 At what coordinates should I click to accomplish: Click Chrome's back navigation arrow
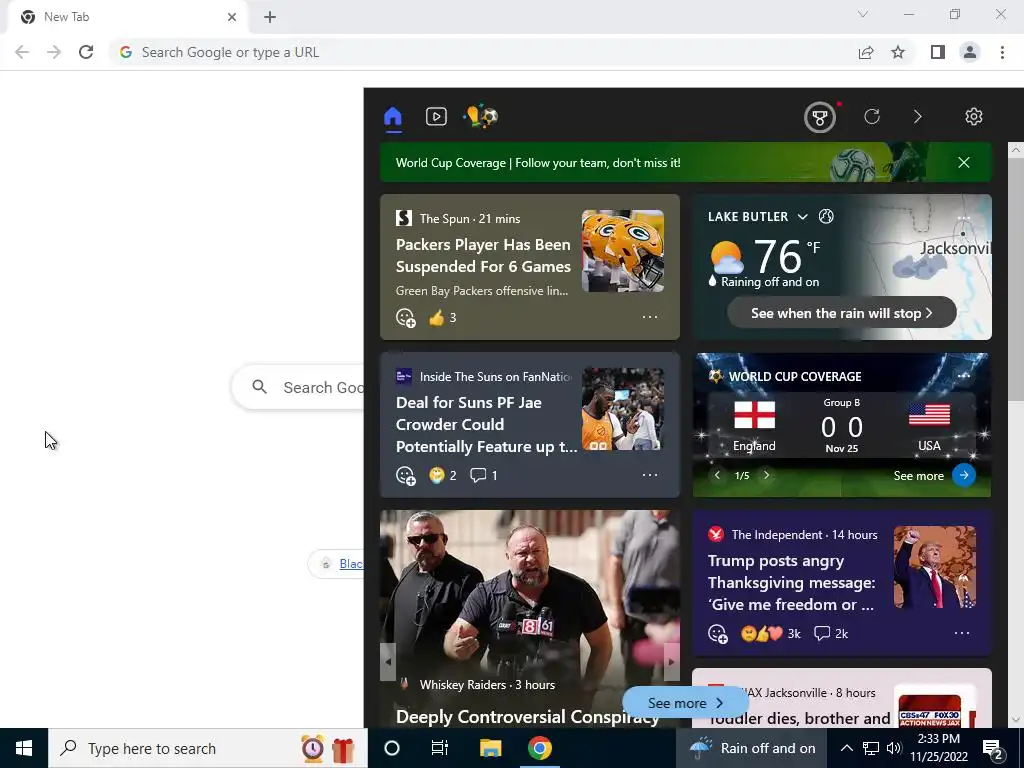[22, 52]
